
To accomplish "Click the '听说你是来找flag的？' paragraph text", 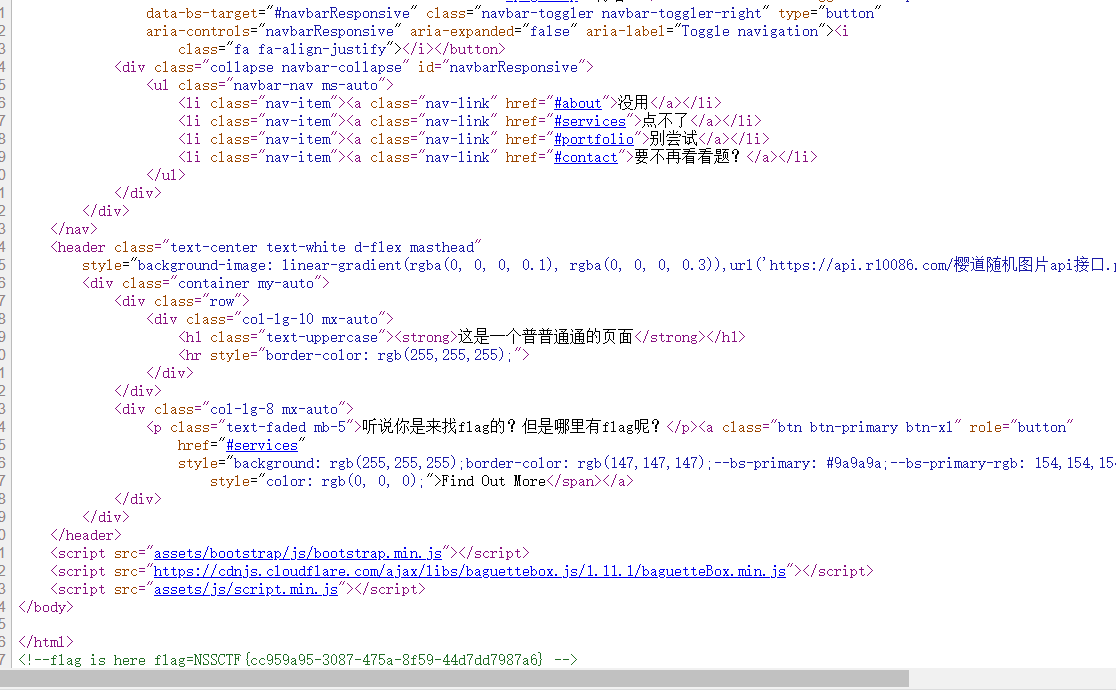I will tap(441, 427).
